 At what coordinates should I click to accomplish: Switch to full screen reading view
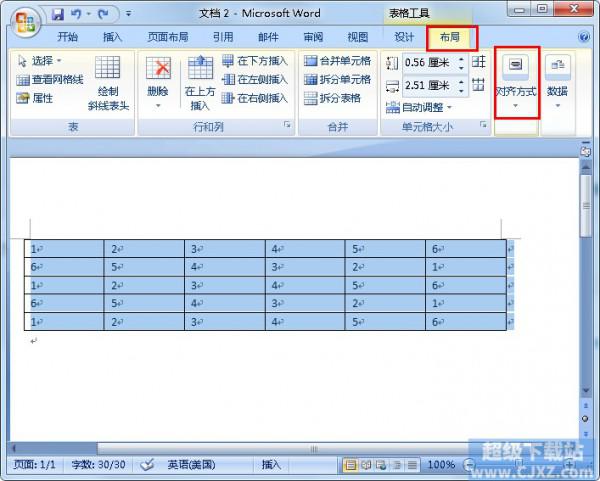click(366, 465)
